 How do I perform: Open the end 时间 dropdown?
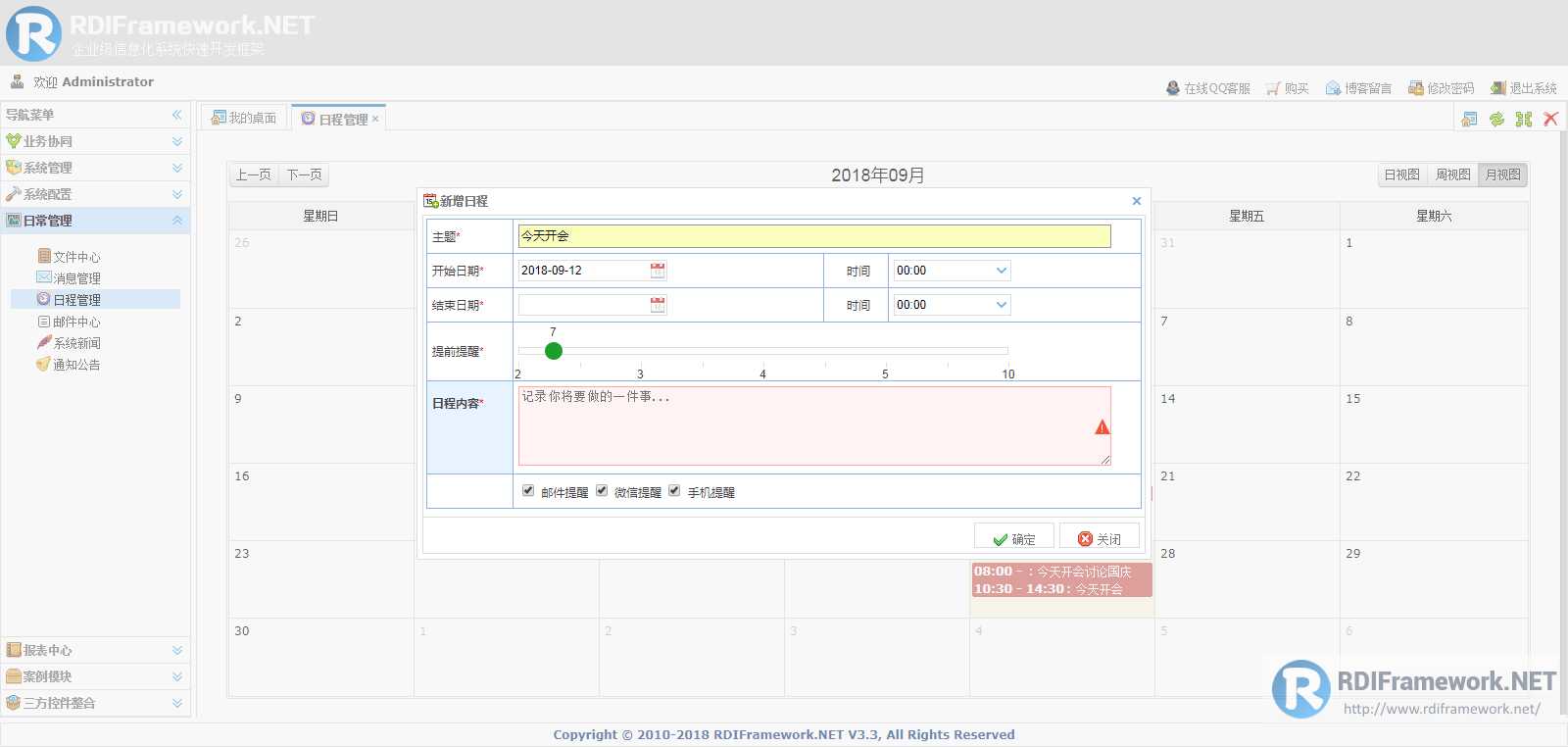coord(1002,305)
